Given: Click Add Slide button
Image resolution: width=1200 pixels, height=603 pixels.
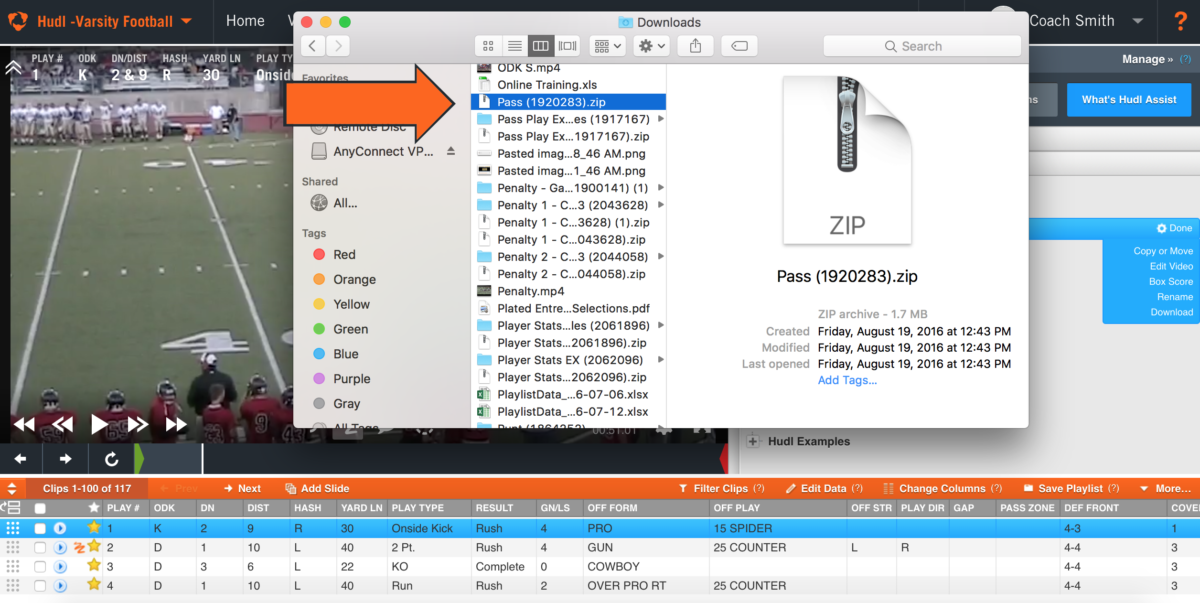Looking at the screenshot, I should 317,488.
